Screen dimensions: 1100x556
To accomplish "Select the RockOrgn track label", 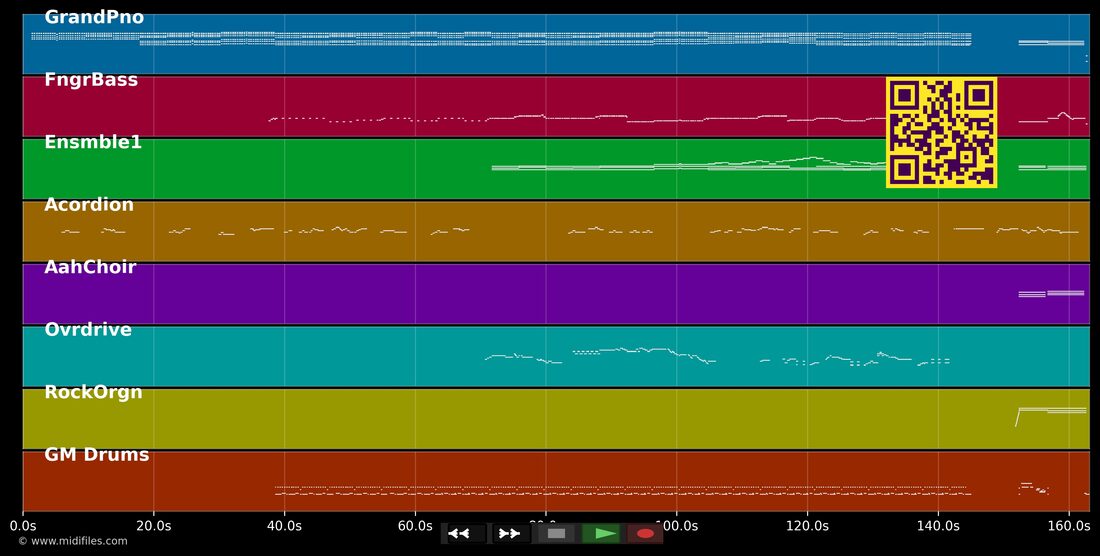I will point(93,392).
